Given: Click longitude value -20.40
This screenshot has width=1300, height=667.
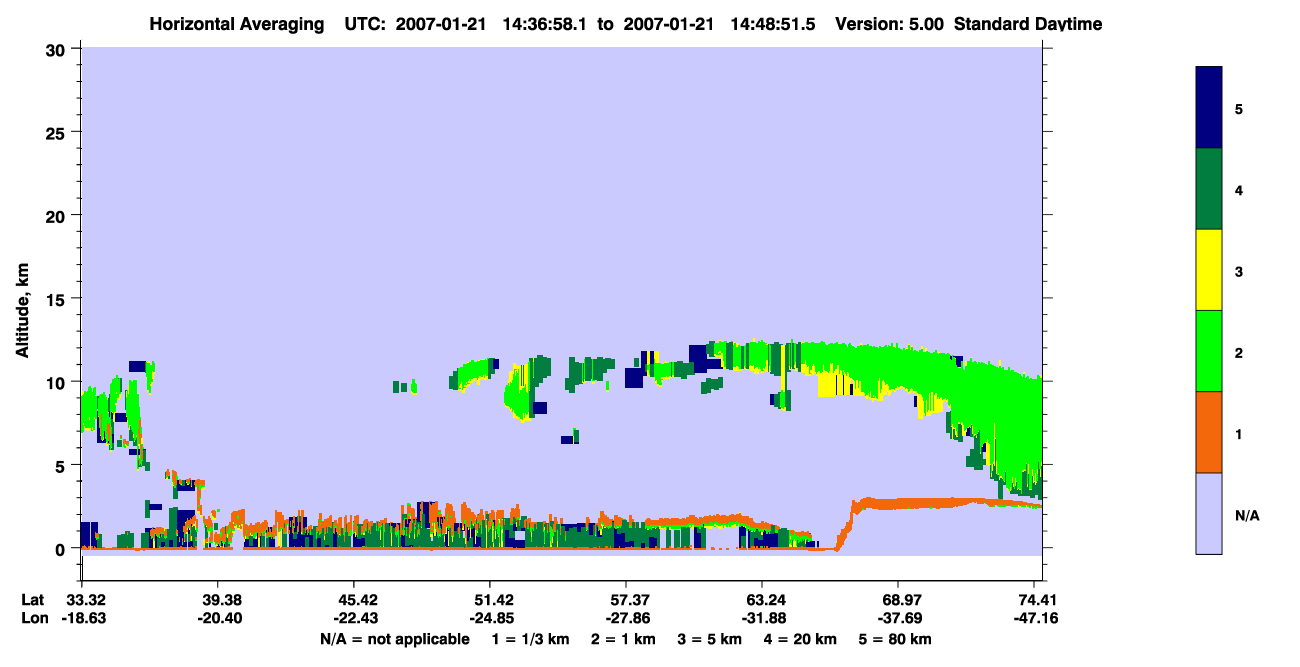Looking at the screenshot, I should (x=218, y=618).
